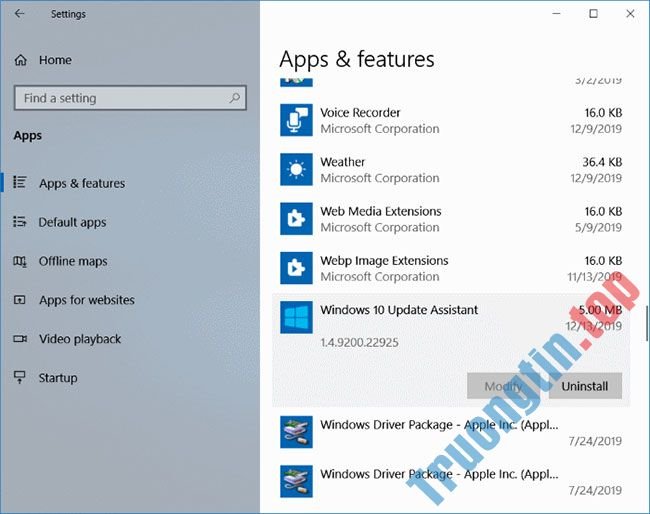This screenshot has width=650, height=514.
Task: Open the Home settings page
Action: tap(55, 61)
